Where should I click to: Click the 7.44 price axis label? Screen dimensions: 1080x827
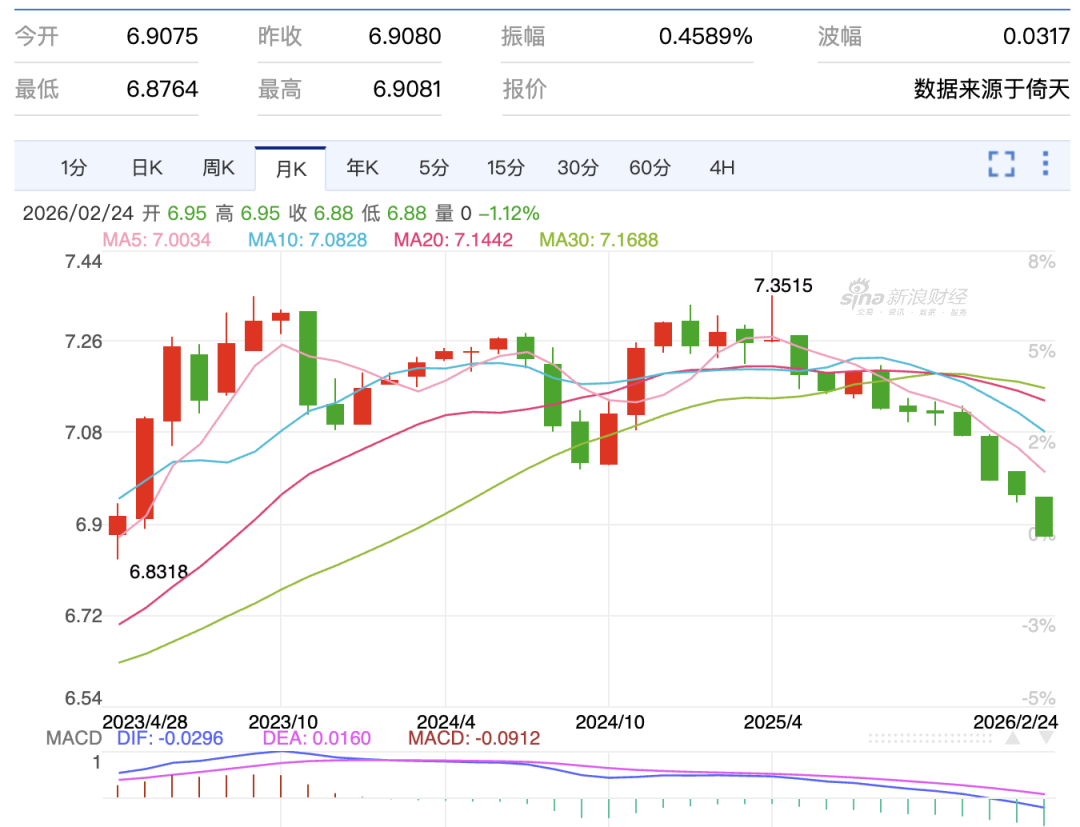click(x=83, y=262)
